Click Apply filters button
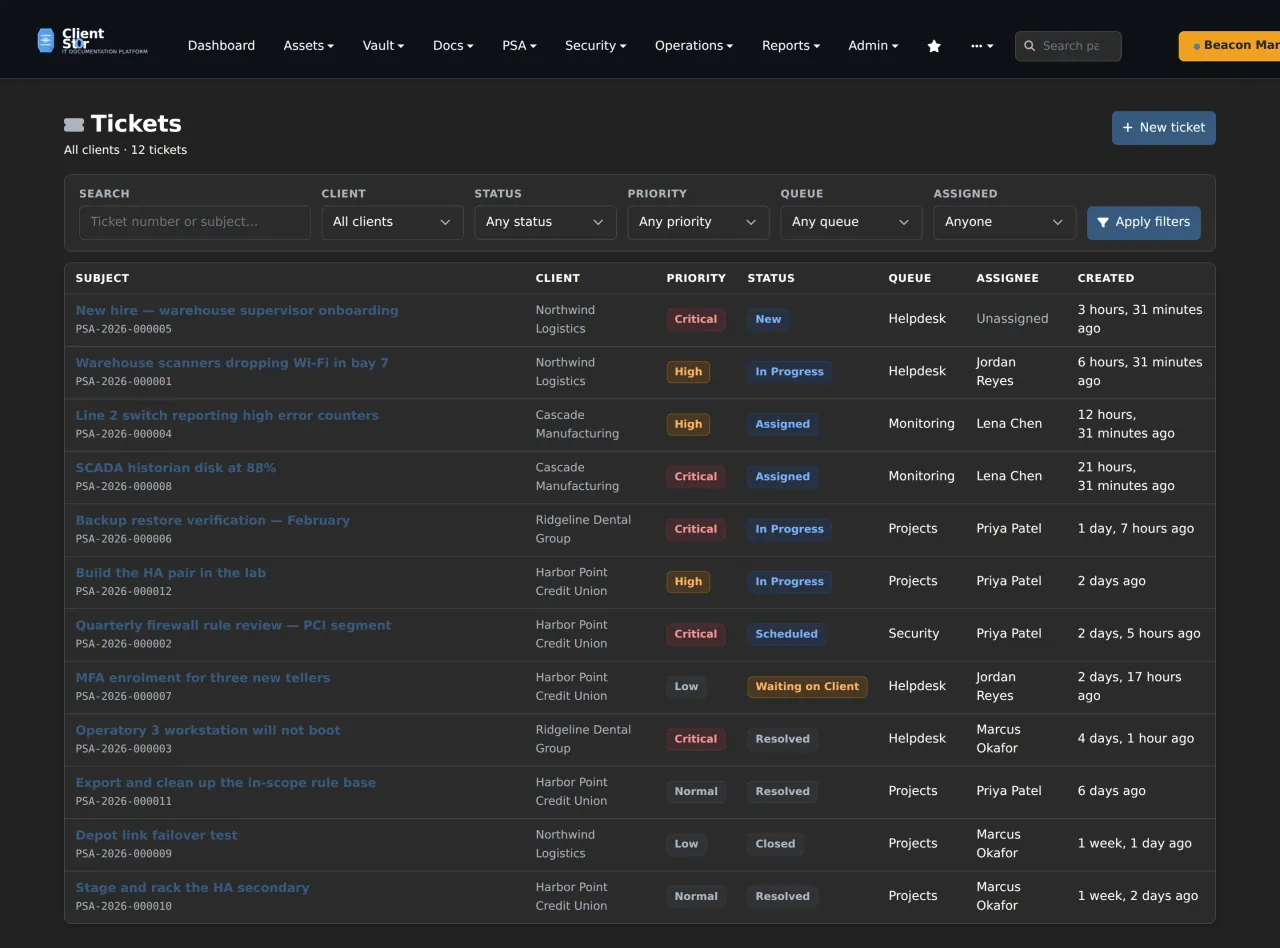This screenshot has width=1280, height=948. [x=1144, y=222]
